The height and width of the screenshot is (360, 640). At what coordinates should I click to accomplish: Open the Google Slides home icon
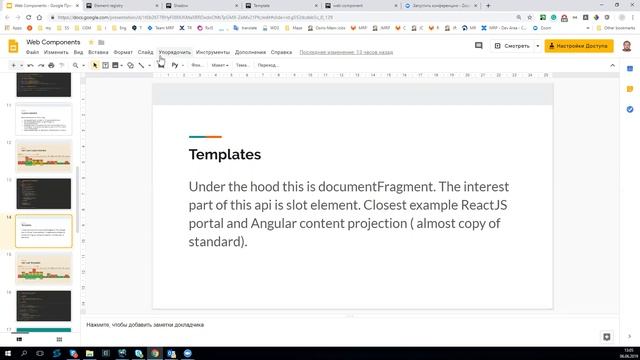click(13, 47)
